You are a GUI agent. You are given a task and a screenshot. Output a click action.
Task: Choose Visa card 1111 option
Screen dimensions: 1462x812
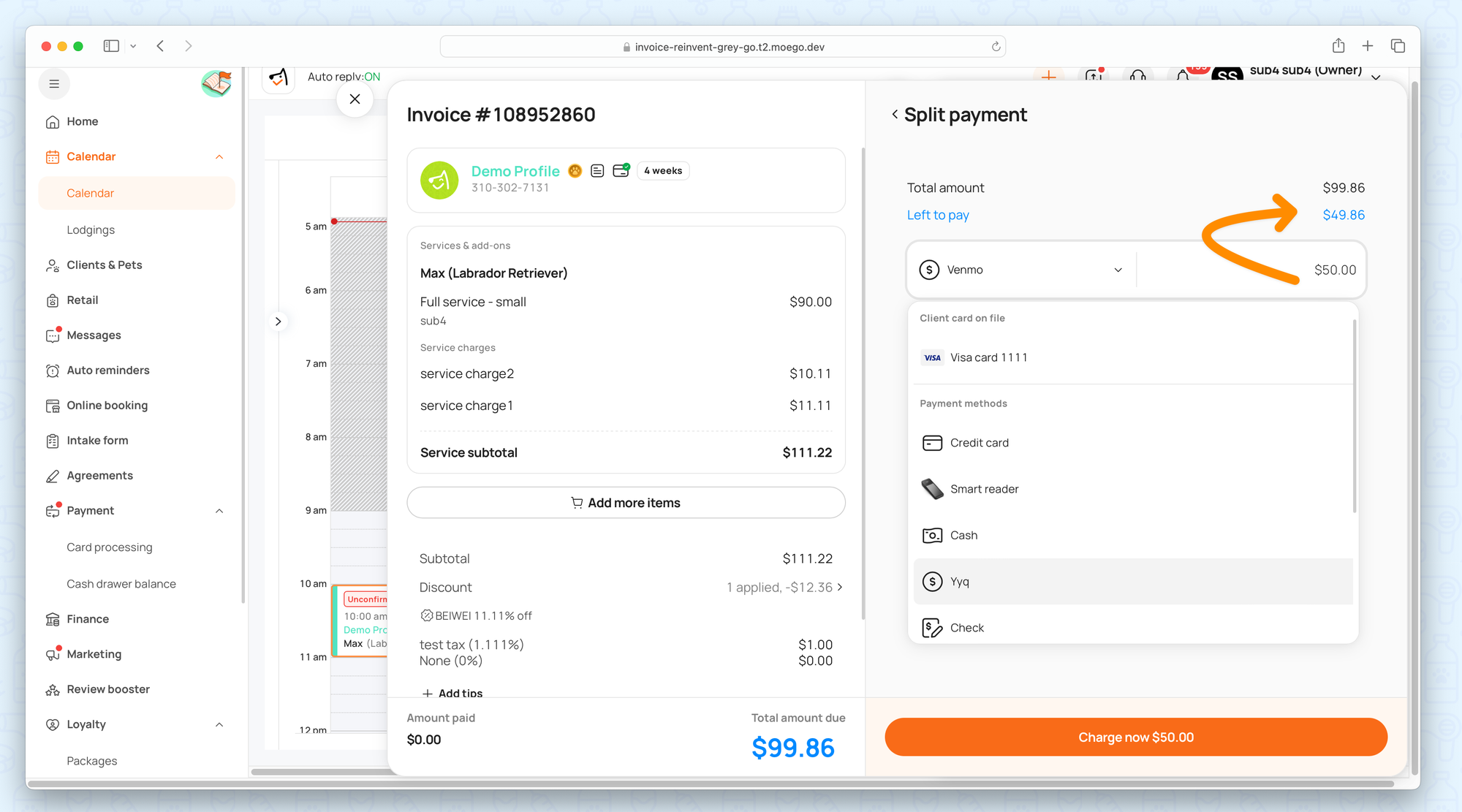[988, 357]
